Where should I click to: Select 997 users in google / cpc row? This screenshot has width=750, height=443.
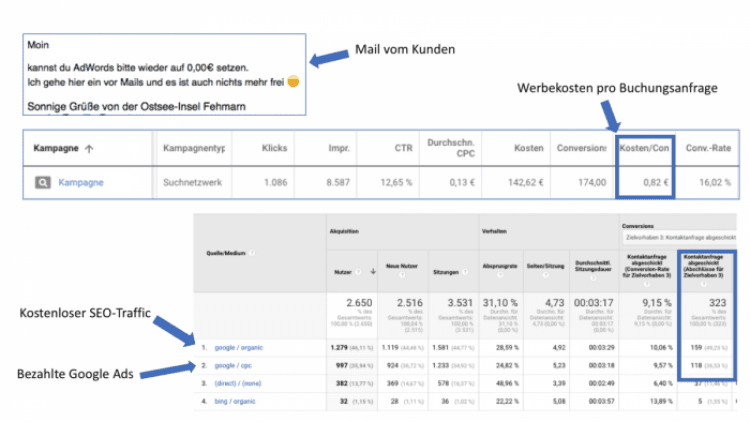pyautogui.click(x=342, y=365)
